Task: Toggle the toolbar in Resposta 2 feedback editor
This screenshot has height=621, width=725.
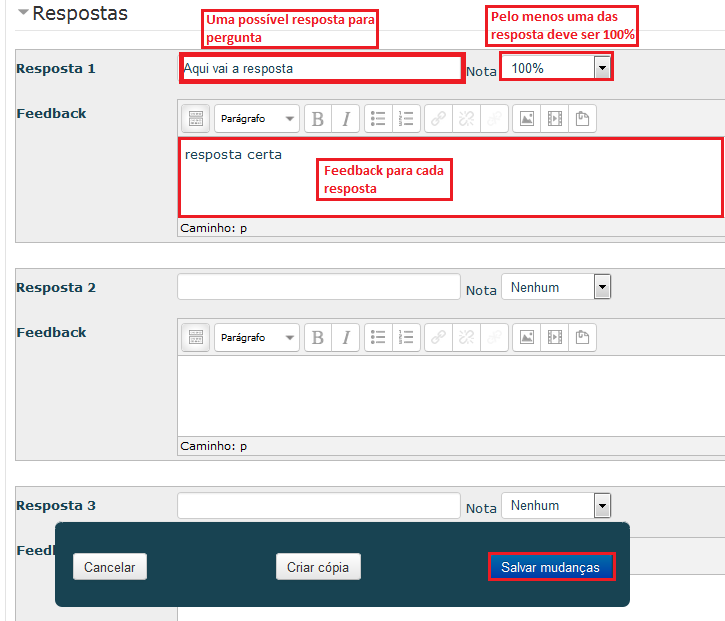Action: 195,338
